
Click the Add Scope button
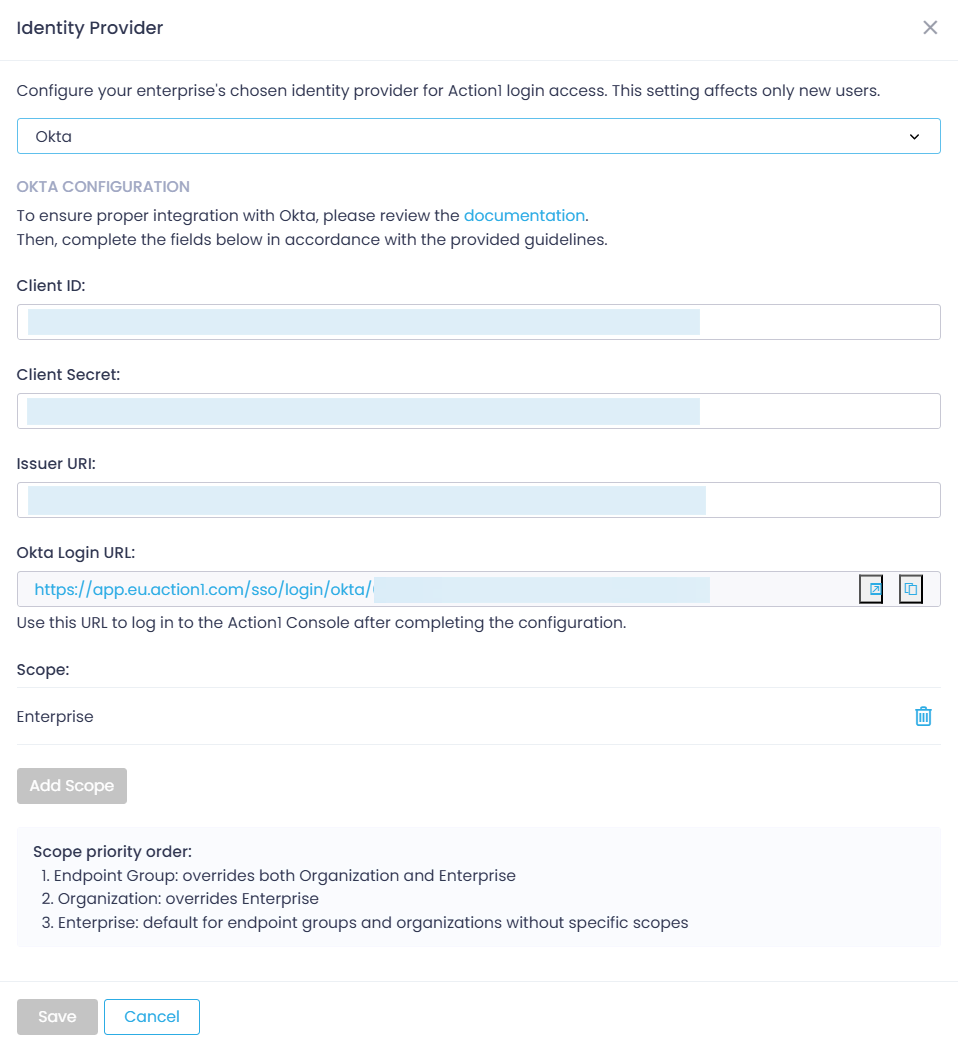pyautogui.click(x=71, y=786)
